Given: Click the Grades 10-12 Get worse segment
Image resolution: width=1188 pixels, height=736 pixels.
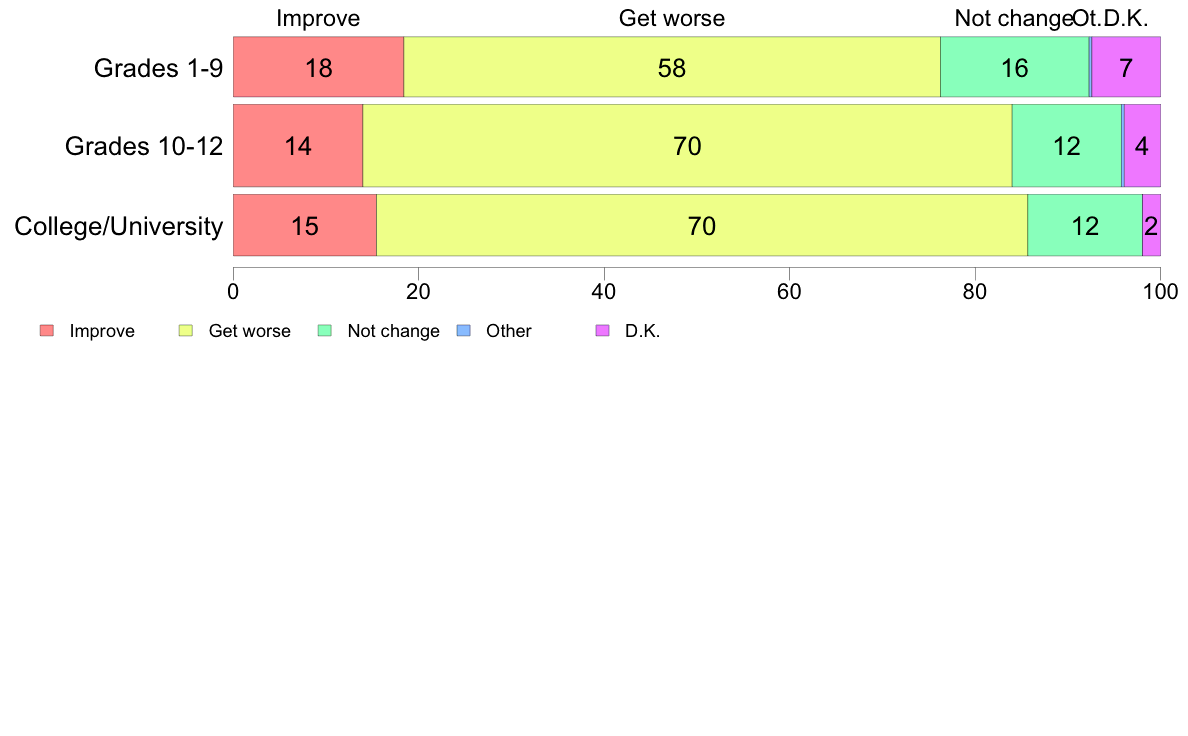Looking at the screenshot, I should pos(687,146).
